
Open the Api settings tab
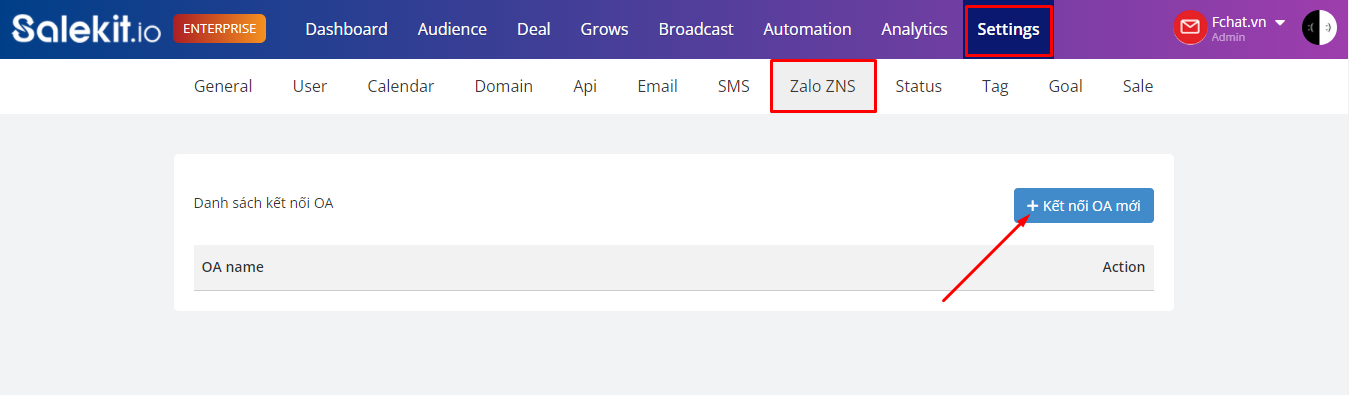click(x=585, y=86)
